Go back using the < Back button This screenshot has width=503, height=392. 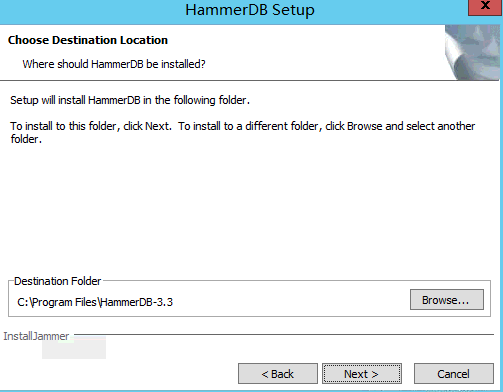(278, 374)
